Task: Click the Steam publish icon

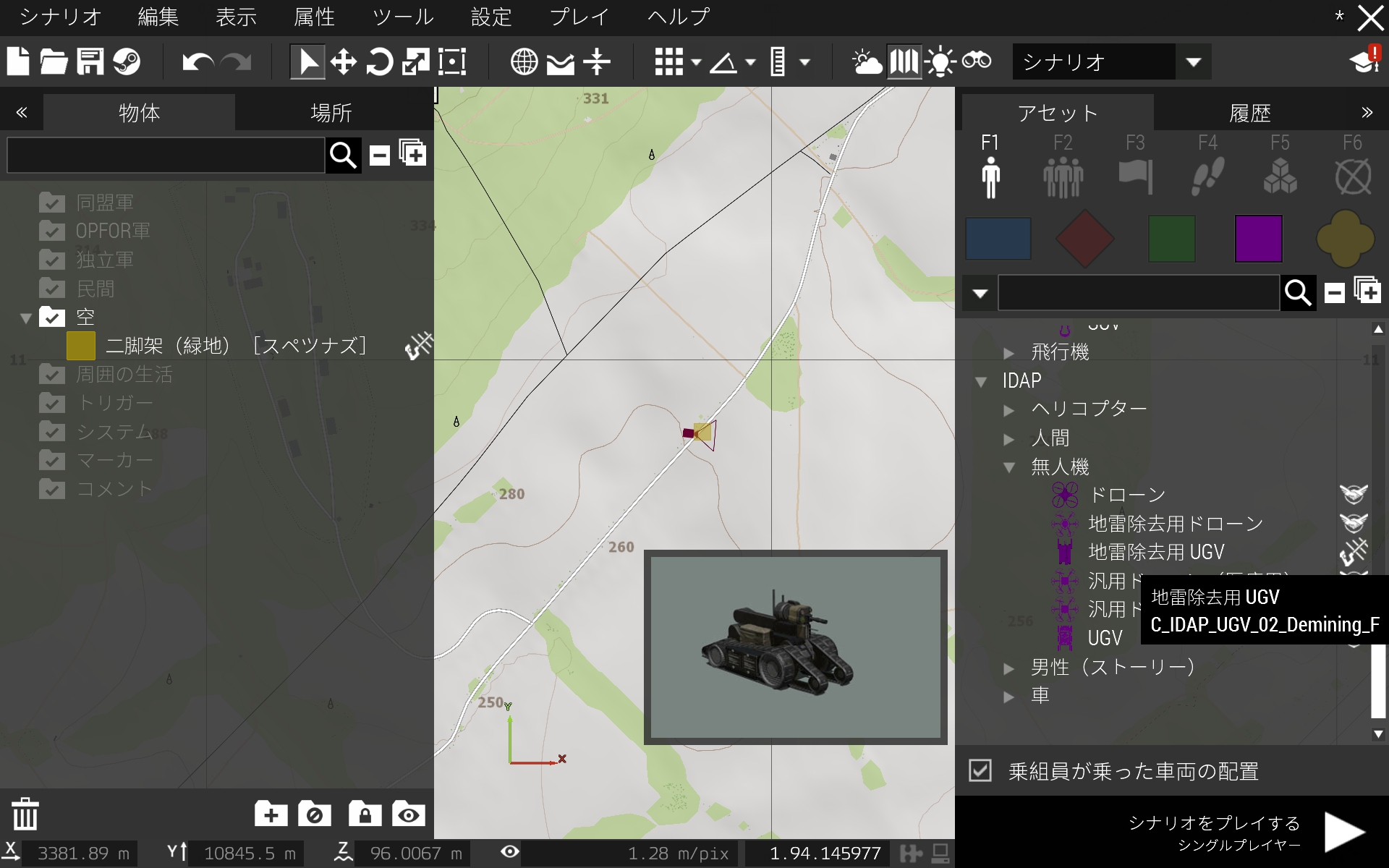Action: pos(127,61)
